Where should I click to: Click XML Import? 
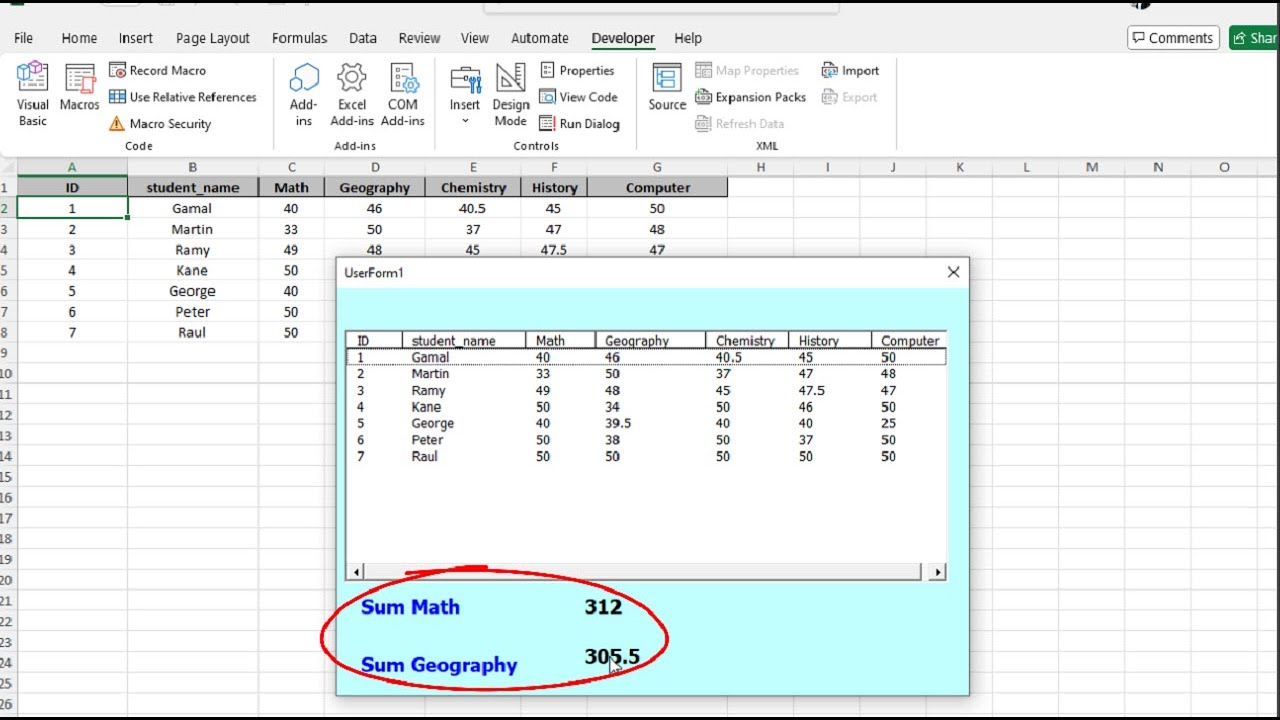(850, 71)
